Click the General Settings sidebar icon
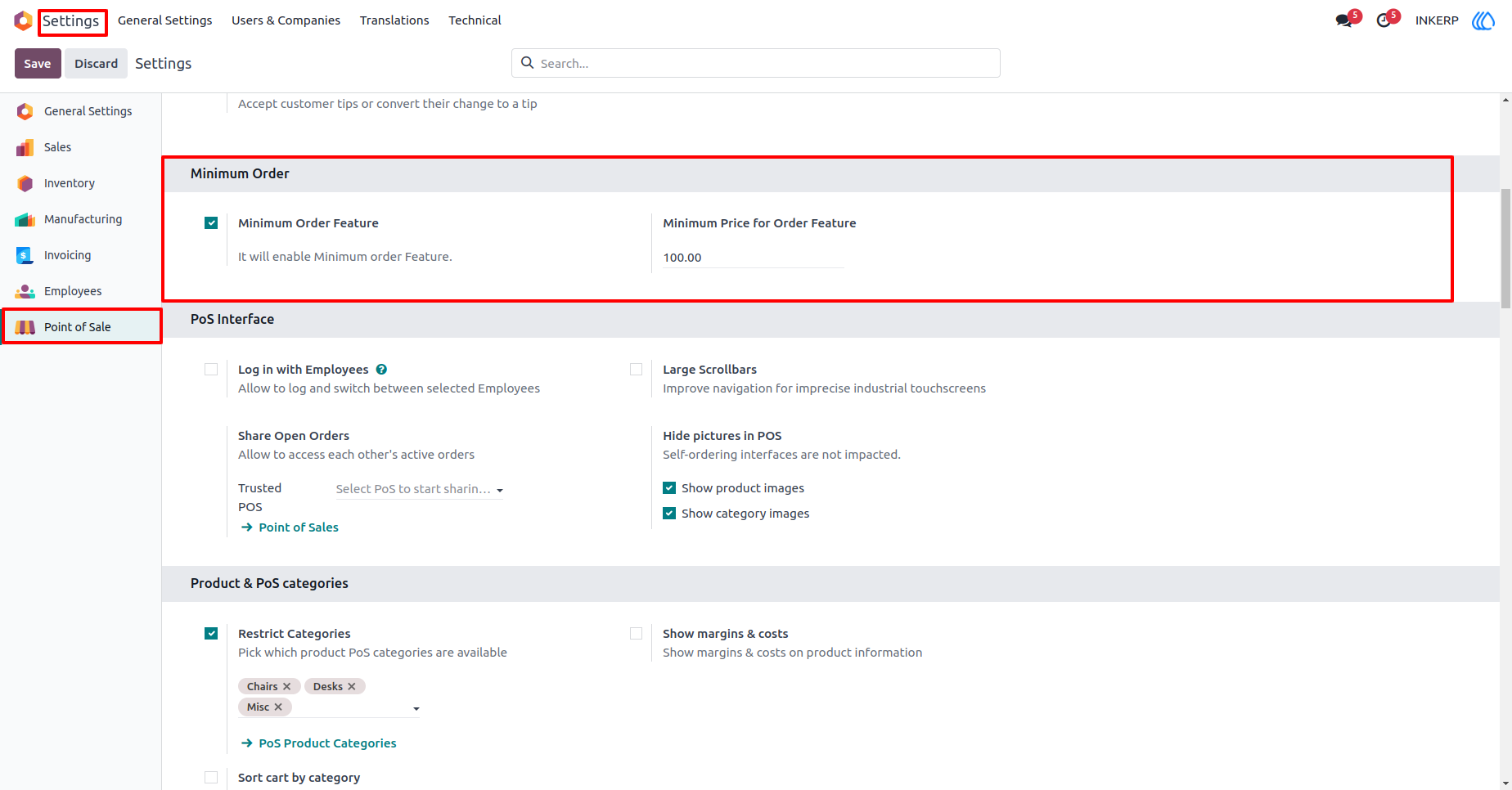This screenshot has width=1512, height=790. 25,111
